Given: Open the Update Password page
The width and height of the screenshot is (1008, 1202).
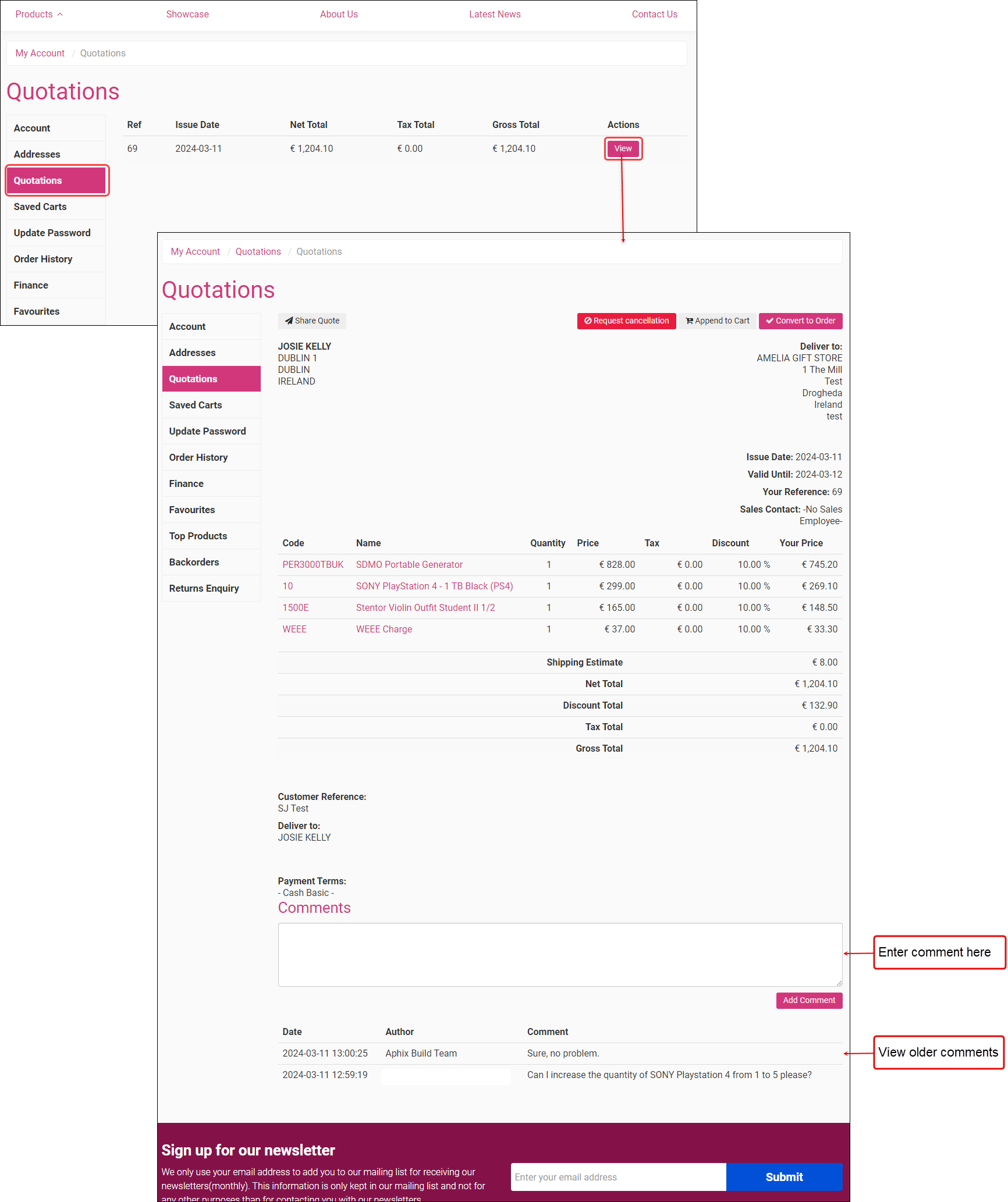Looking at the screenshot, I should click(207, 431).
